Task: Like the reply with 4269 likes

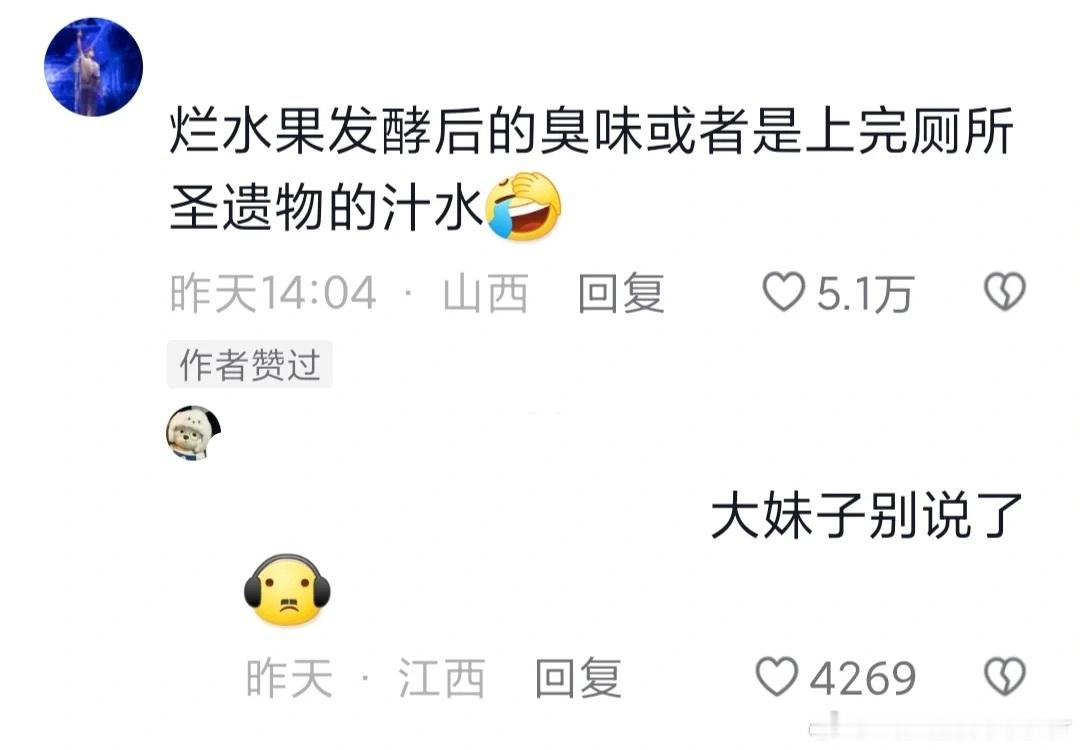Action: [776, 676]
